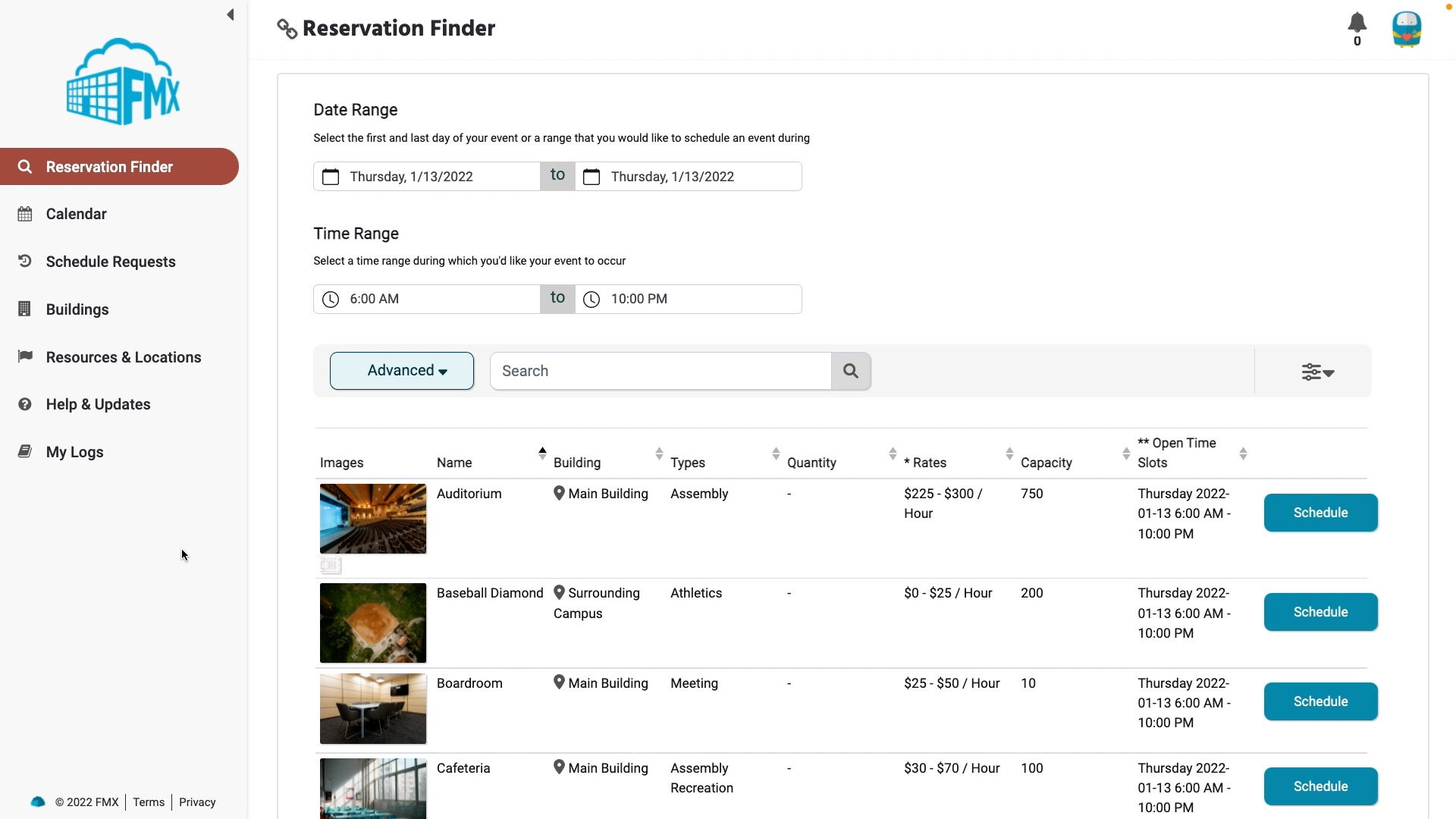
Task: Toggle sorting on the Capacity column
Action: pos(1009,453)
